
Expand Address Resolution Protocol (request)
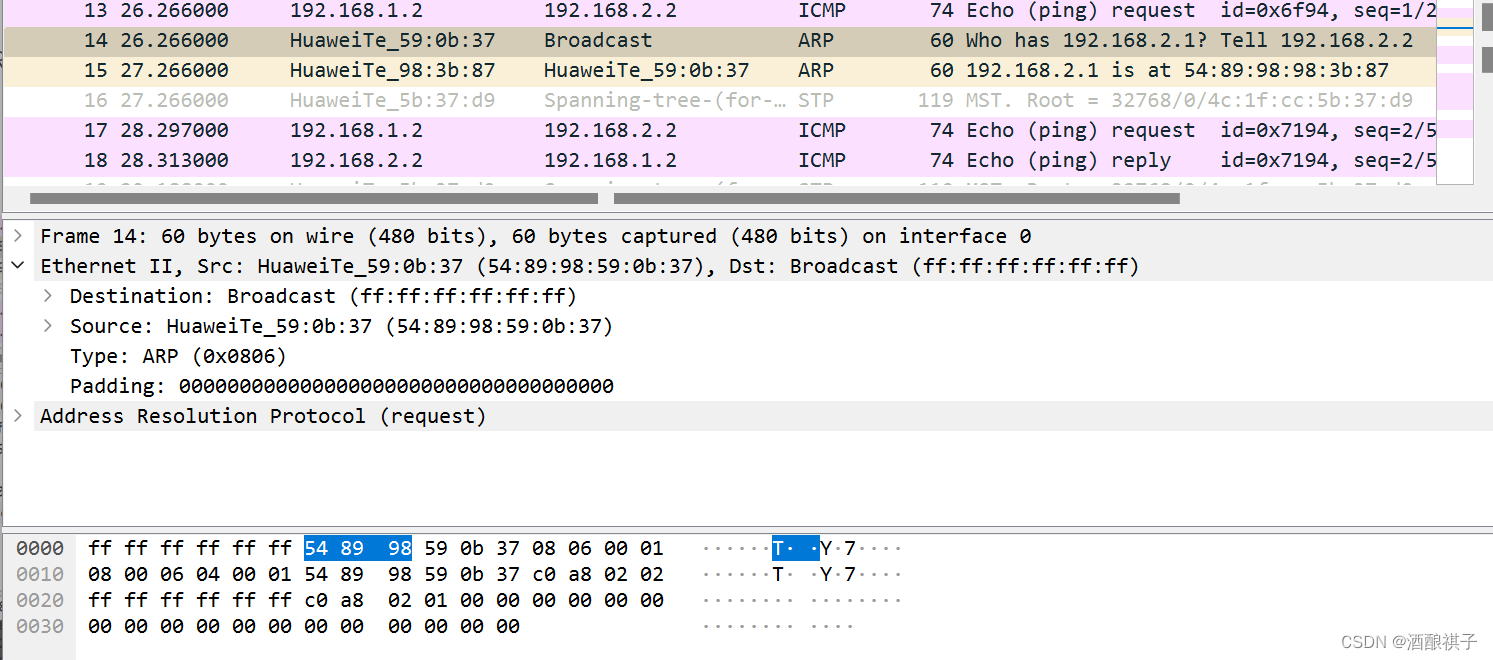[x=19, y=416]
